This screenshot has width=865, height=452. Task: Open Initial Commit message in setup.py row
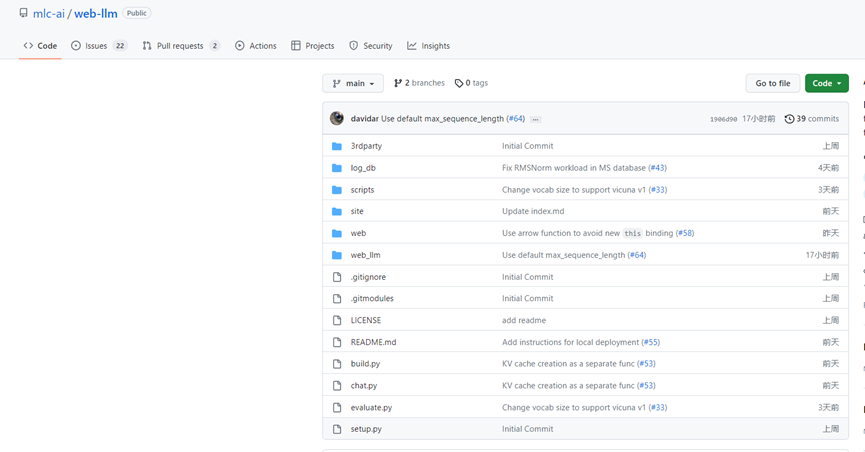pos(527,429)
